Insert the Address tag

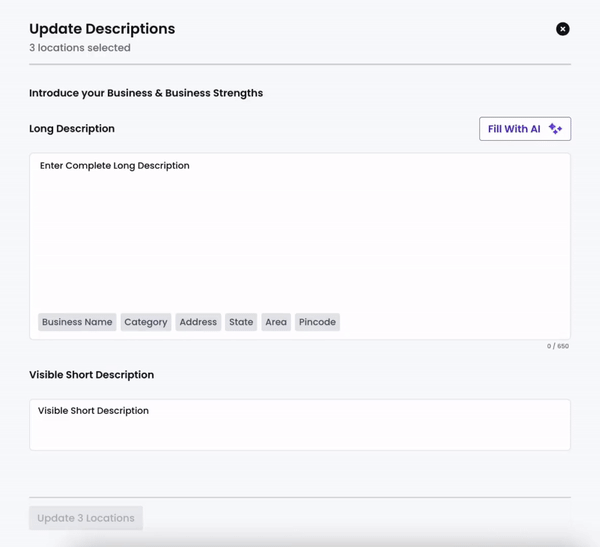coord(198,322)
